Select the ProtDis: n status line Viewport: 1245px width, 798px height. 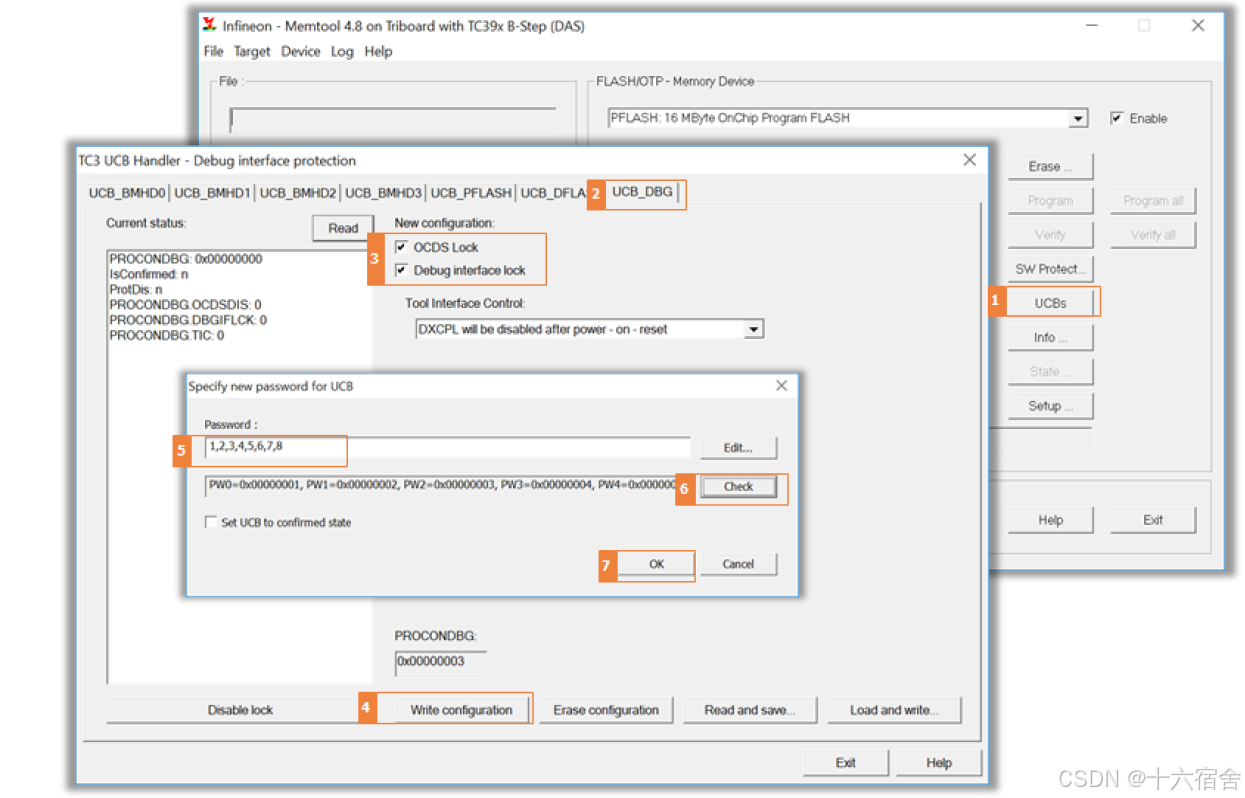coord(135,289)
